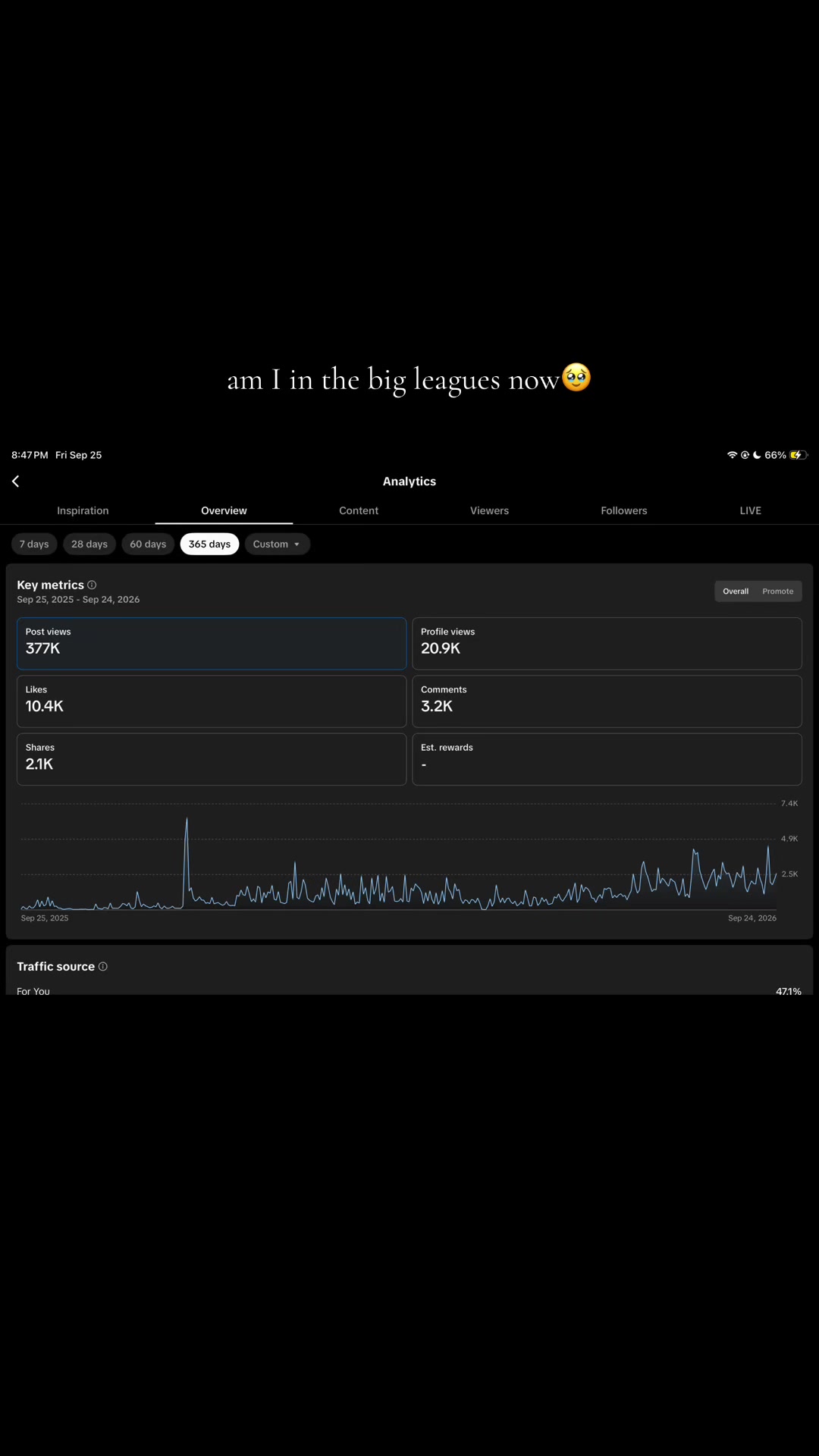Tap the Wi-Fi status icon

click(x=733, y=455)
